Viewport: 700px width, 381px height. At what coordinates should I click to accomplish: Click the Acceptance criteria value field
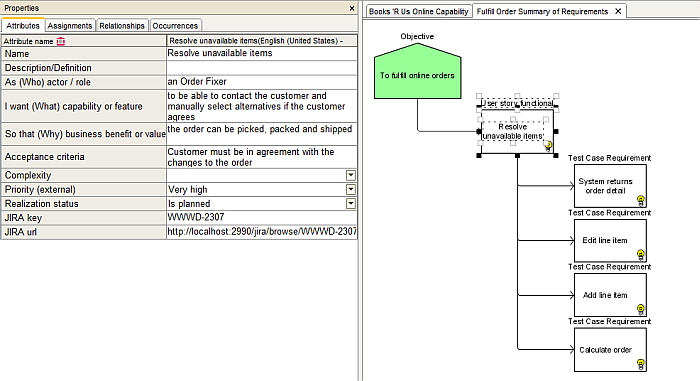[262, 157]
